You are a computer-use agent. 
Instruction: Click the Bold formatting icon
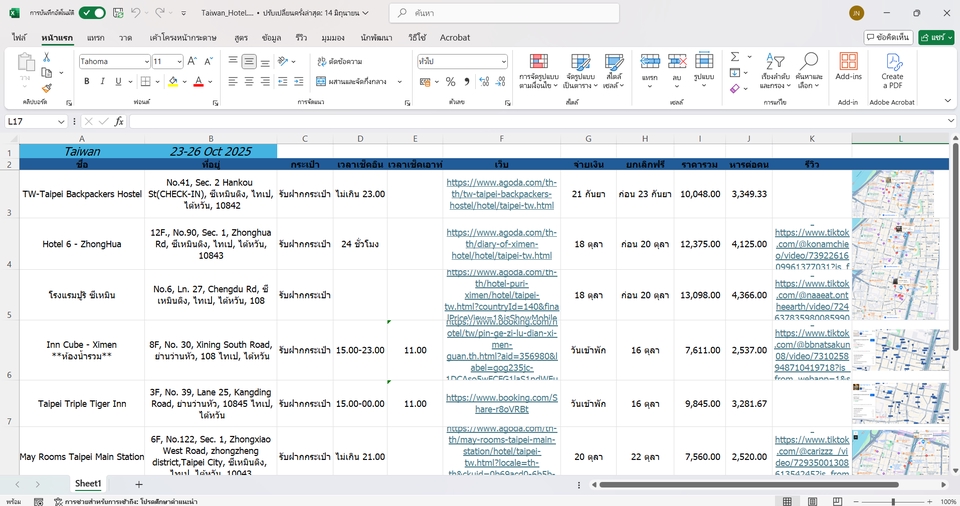tap(87, 82)
